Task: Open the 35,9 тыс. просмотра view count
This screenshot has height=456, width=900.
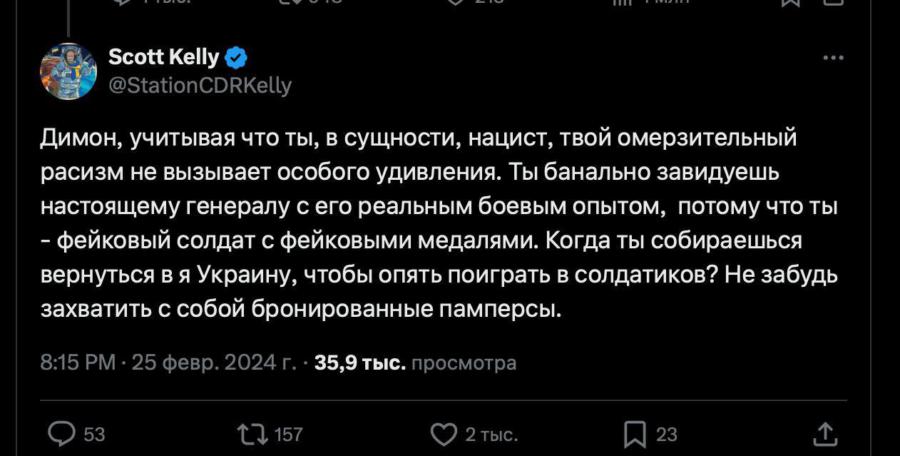Action: pyautogui.click(x=415, y=363)
